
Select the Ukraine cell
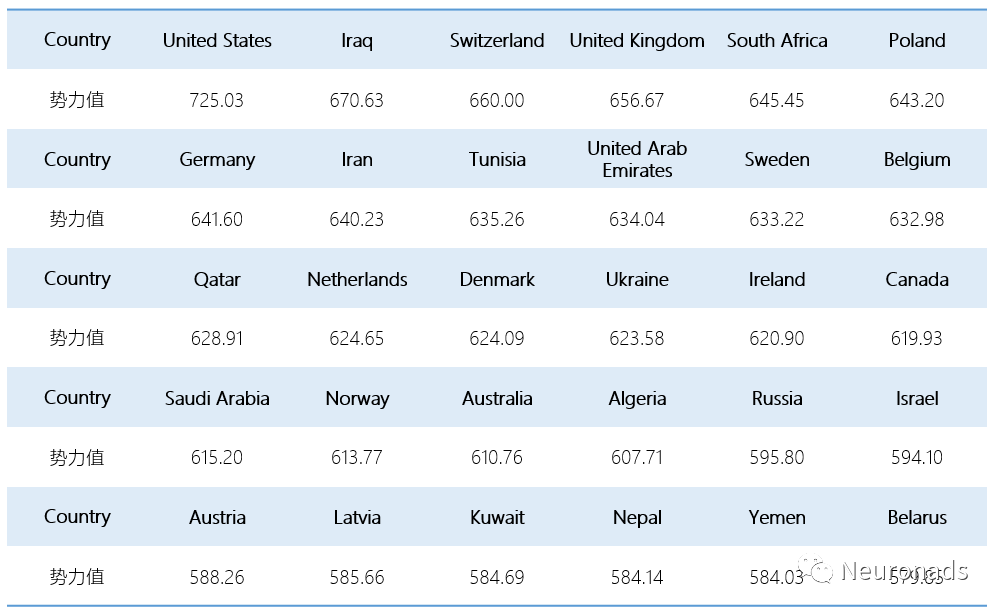[x=637, y=279]
